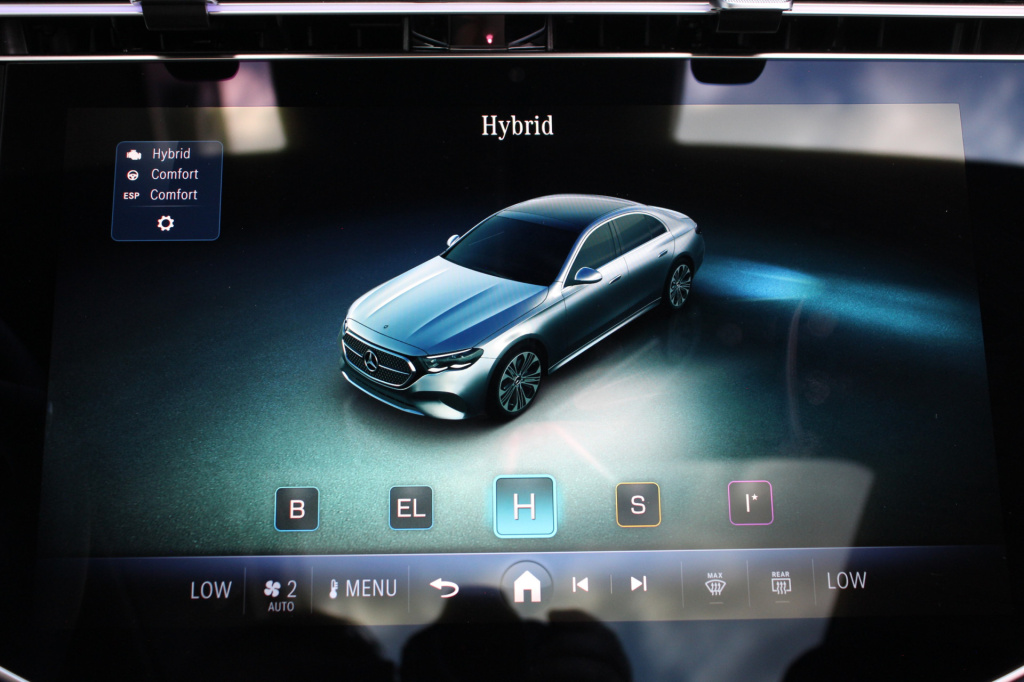
Task: Tap the Mercedes car image
Action: click(x=522, y=306)
